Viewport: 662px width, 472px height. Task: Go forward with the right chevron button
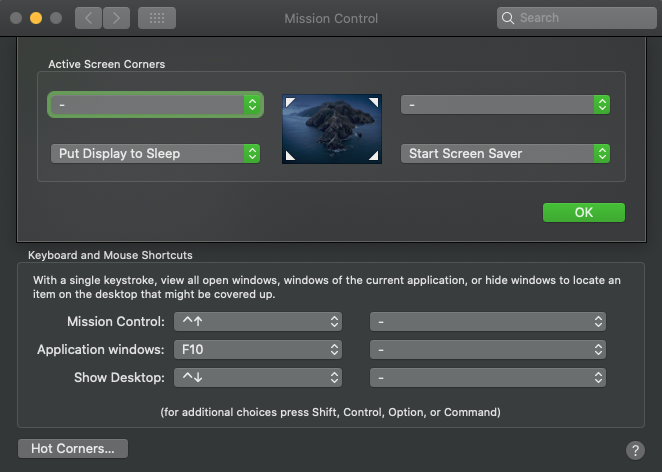pos(117,18)
